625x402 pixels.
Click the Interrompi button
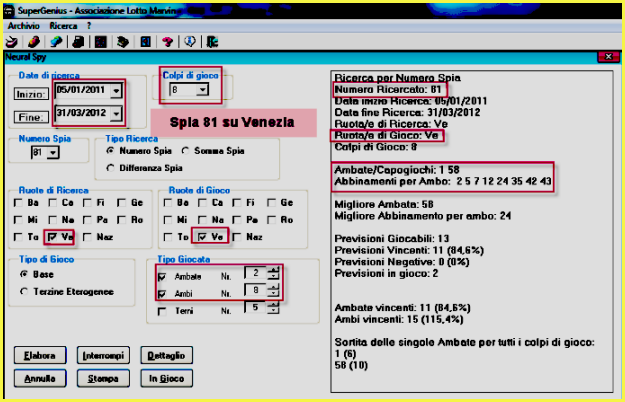(x=103, y=355)
